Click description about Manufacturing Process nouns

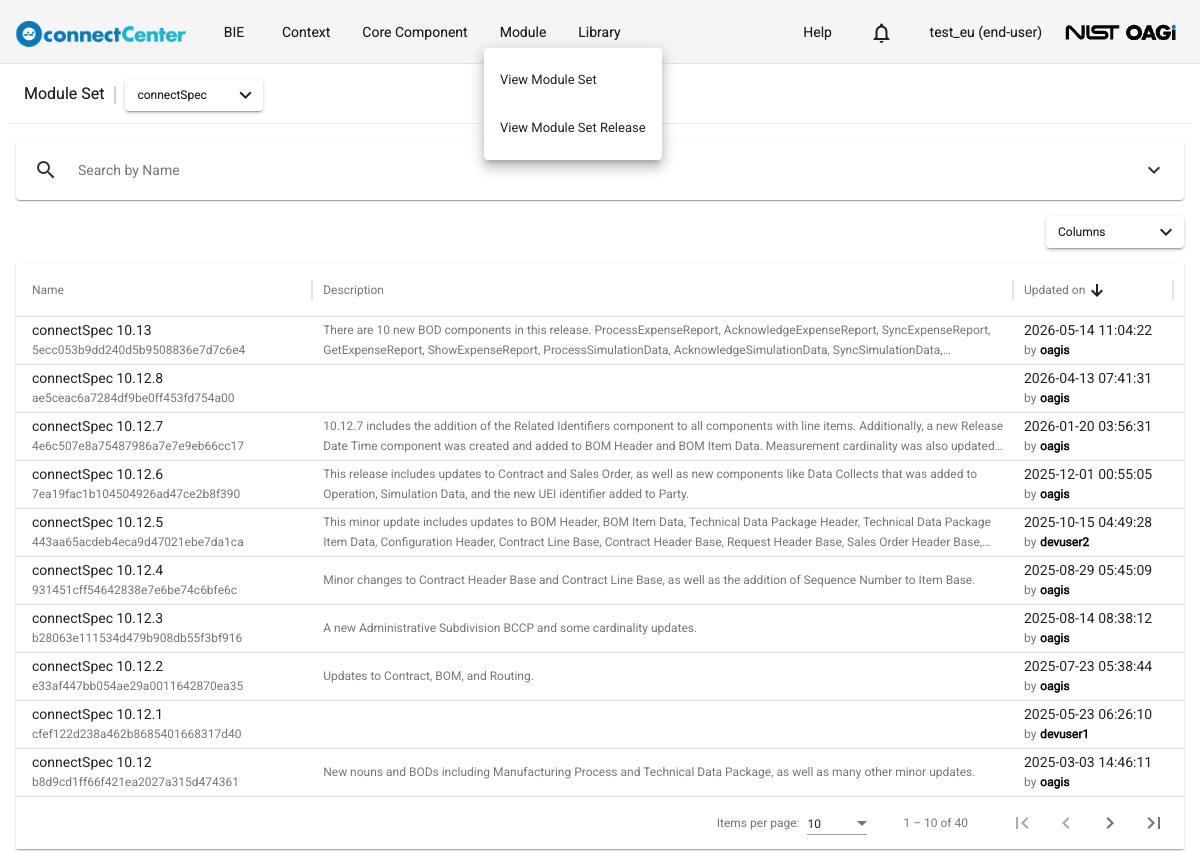tap(649, 772)
